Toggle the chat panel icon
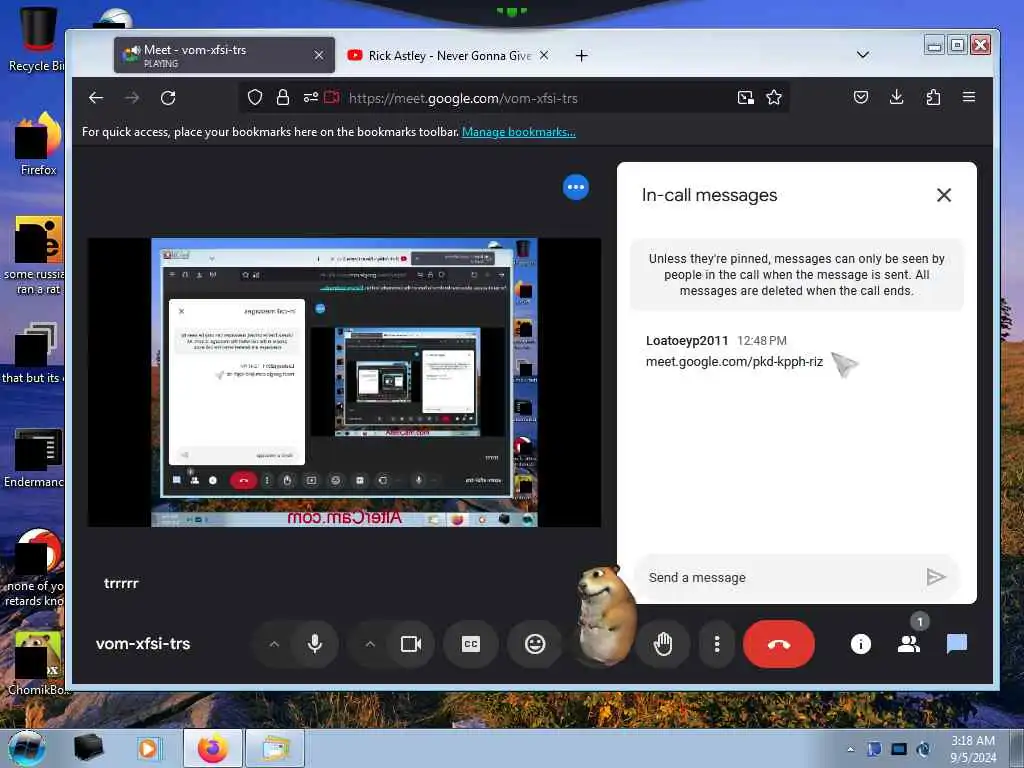This screenshot has width=1024, height=768. [957, 644]
